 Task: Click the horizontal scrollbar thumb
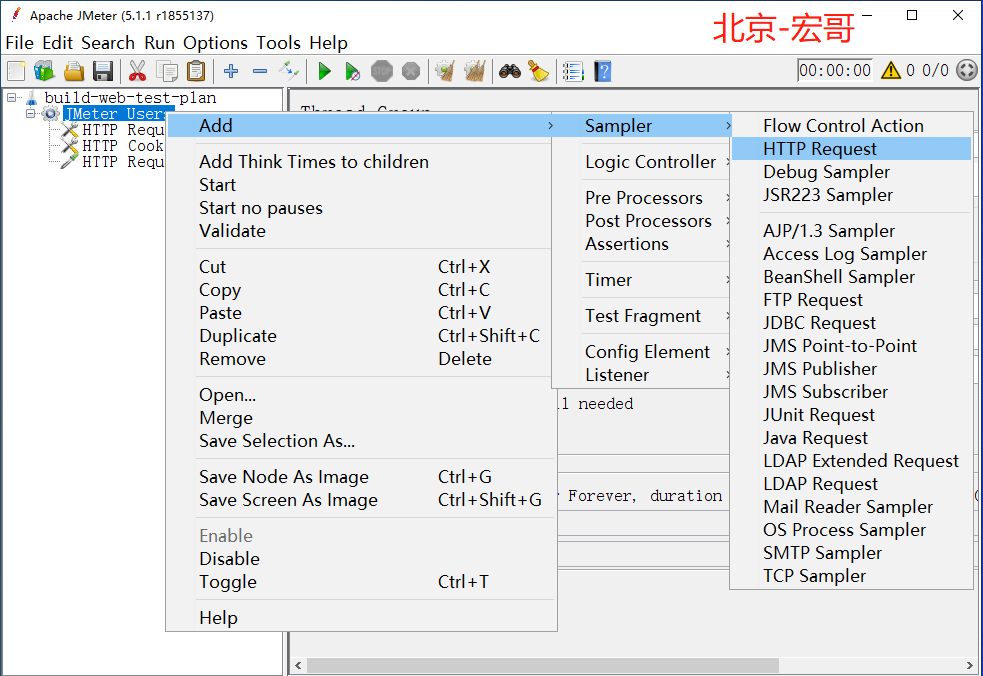[543, 665]
